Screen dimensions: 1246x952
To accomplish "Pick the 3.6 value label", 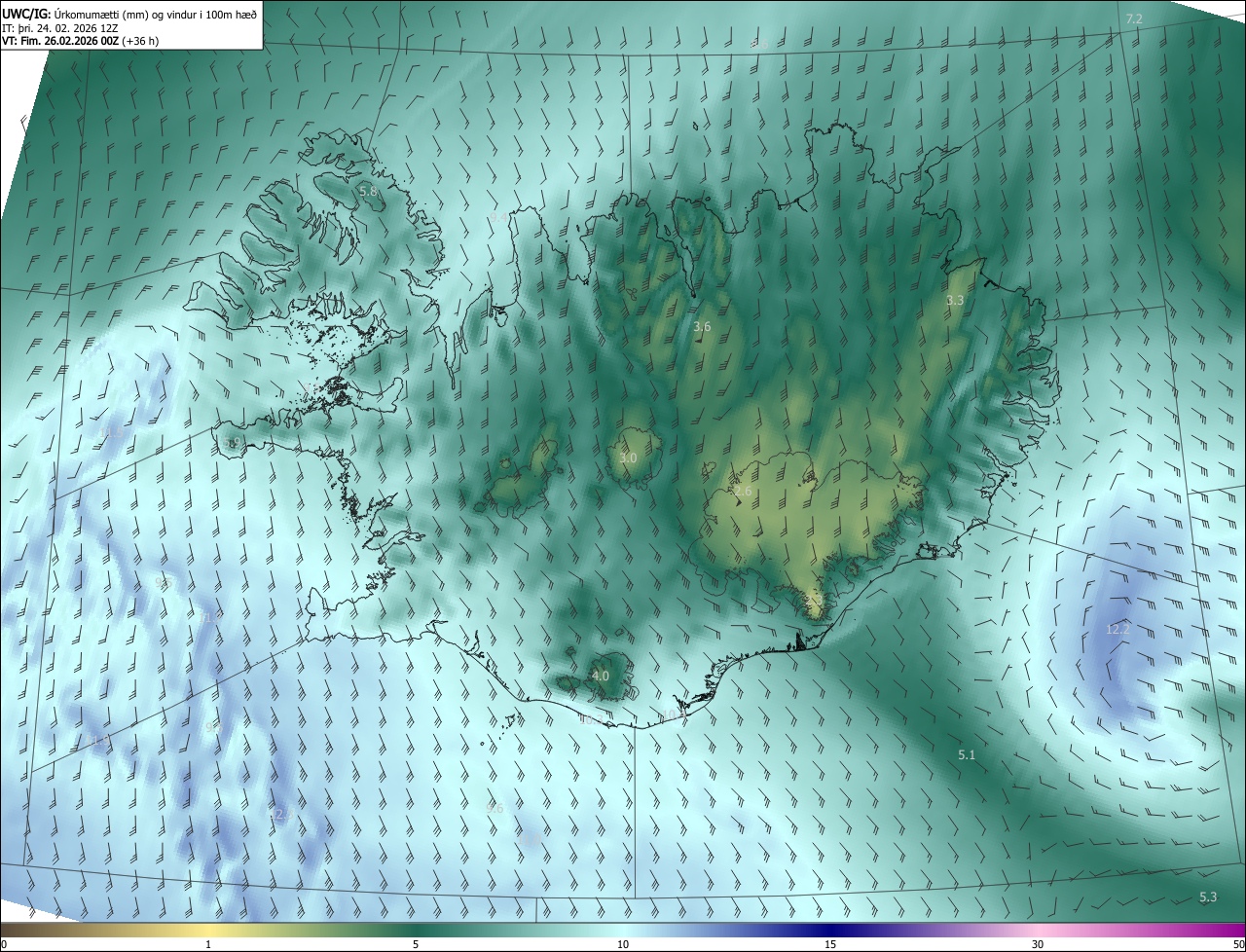I will pyautogui.click(x=702, y=327).
